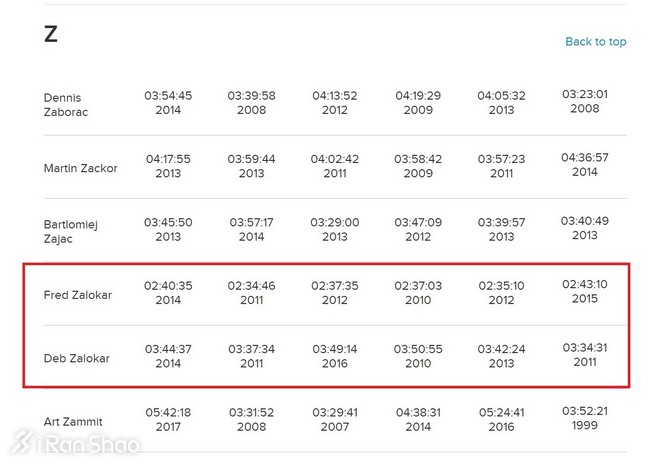Click on Deb Zalokar's name
Viewport: 660px width, 465px height.
coord(77,358)
